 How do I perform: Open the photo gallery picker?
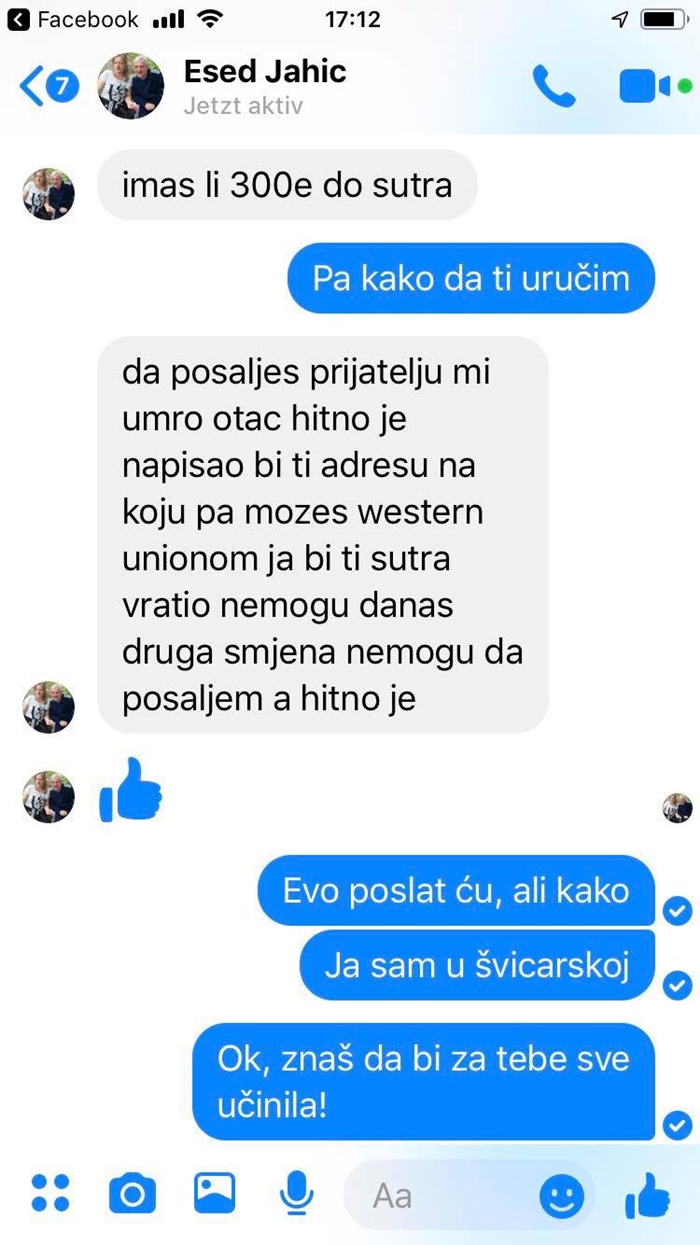click(214, 1192)
